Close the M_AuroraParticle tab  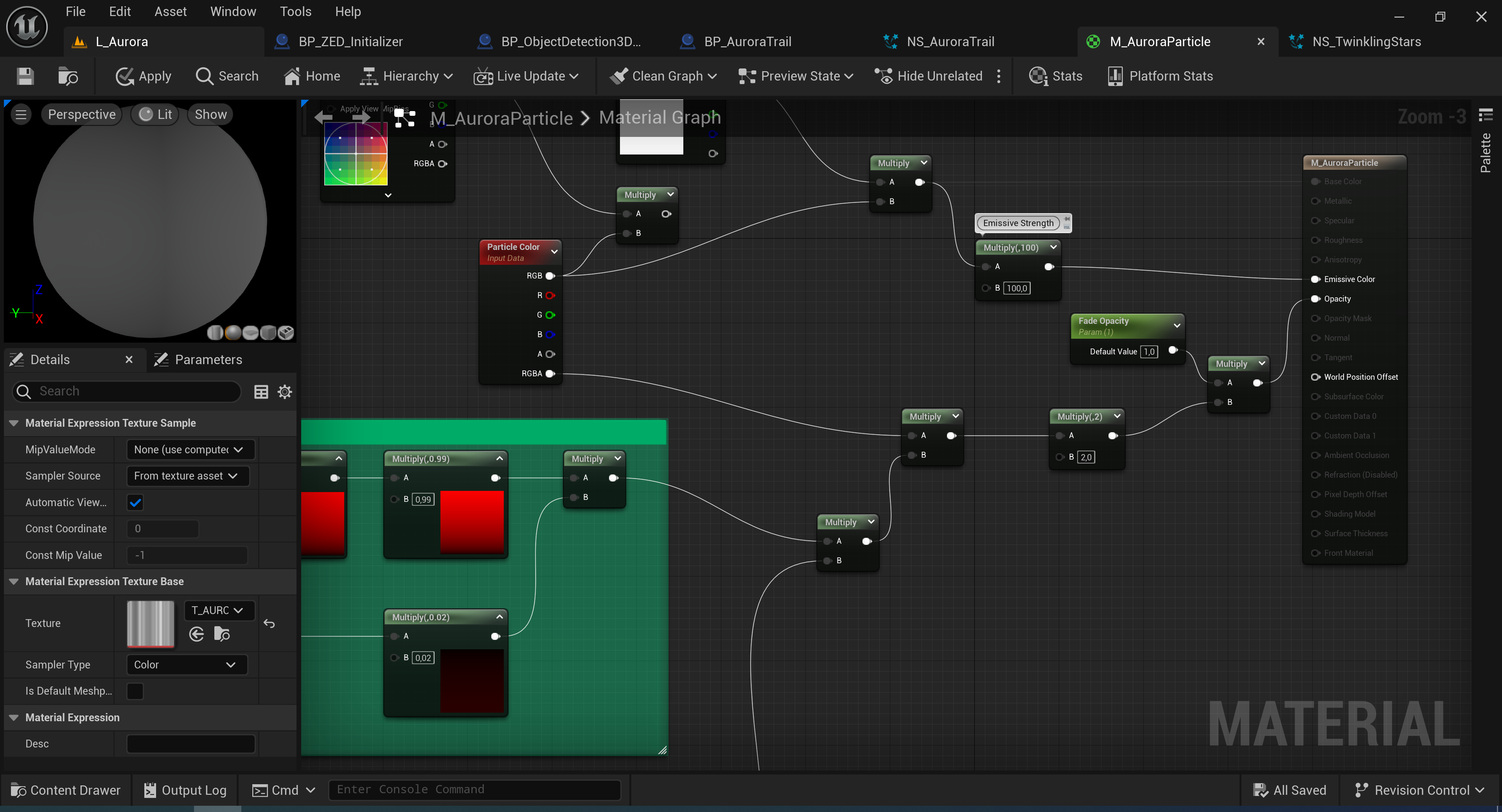coord(1261,41)
